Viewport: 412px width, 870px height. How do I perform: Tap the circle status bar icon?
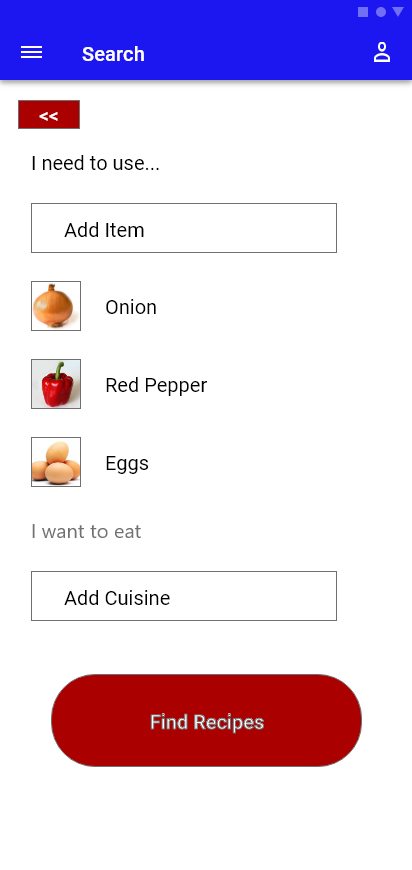pos(381,12)
